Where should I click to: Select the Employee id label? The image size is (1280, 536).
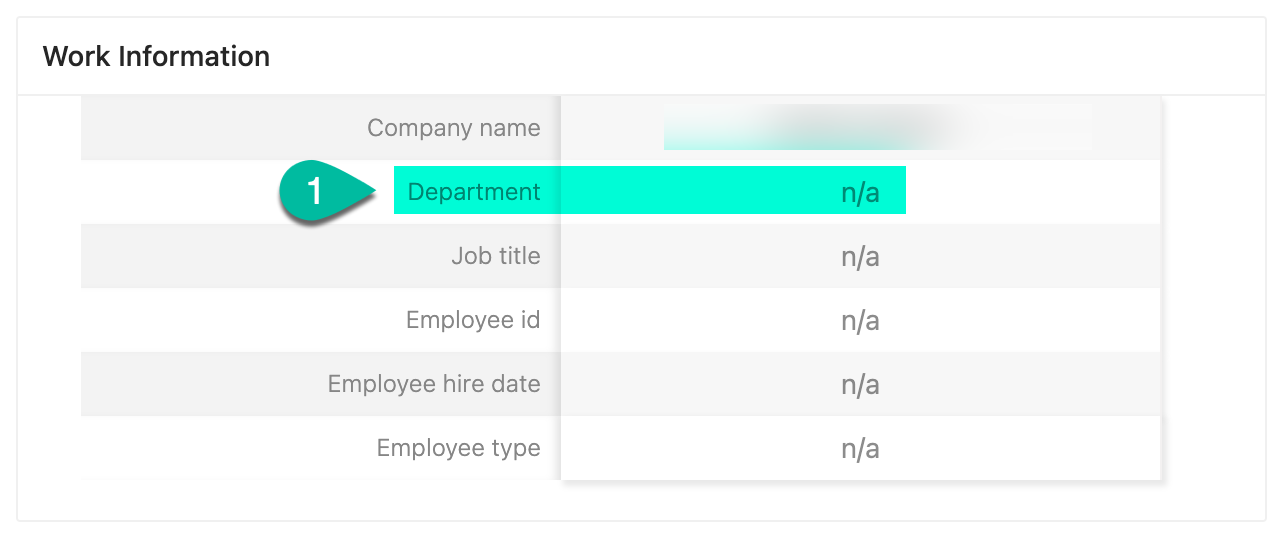point(472,320)
